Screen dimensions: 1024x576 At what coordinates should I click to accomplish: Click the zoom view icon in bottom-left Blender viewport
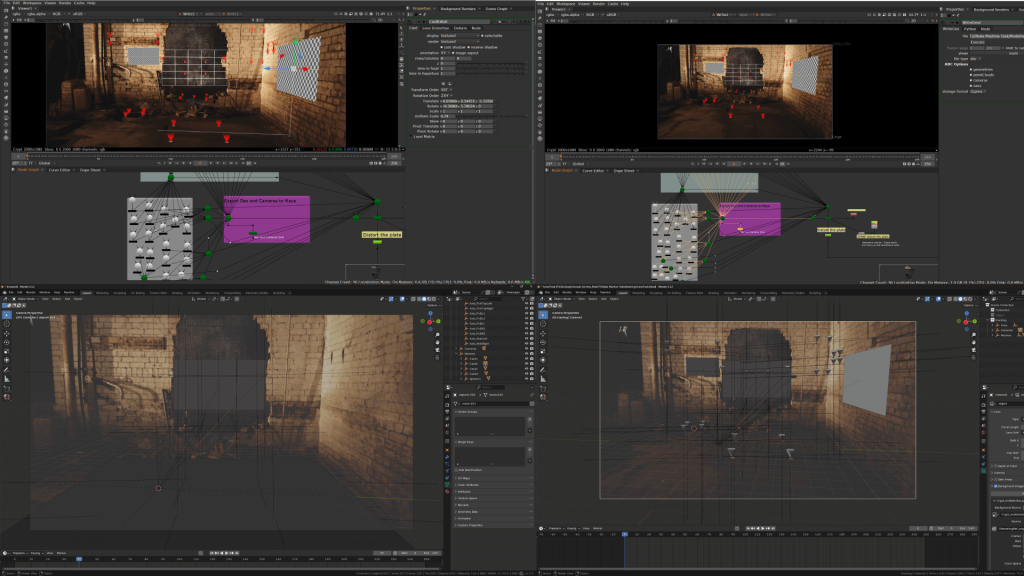point(438,334)
